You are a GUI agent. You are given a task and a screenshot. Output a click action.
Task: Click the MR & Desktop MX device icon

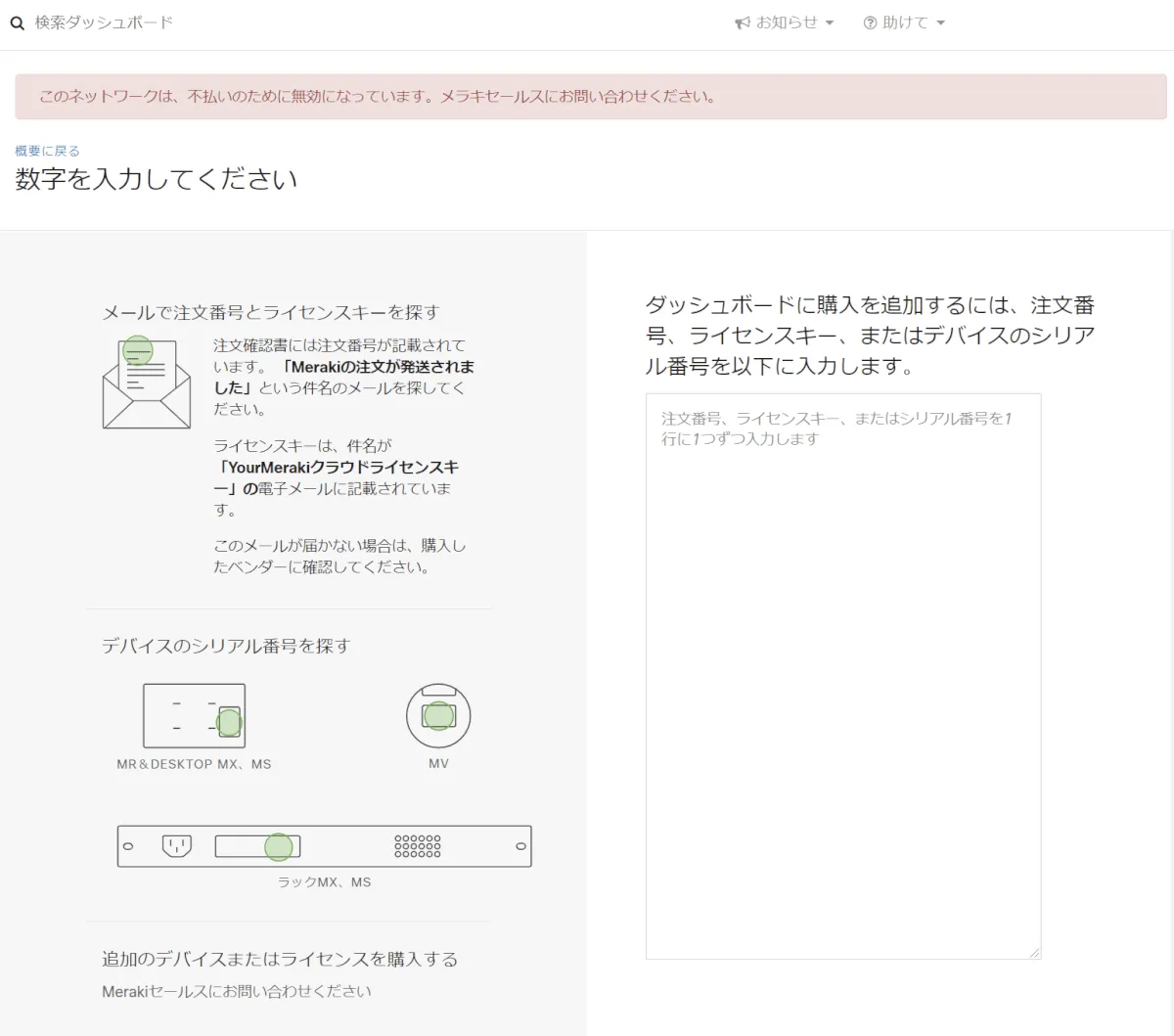[194, 715]
